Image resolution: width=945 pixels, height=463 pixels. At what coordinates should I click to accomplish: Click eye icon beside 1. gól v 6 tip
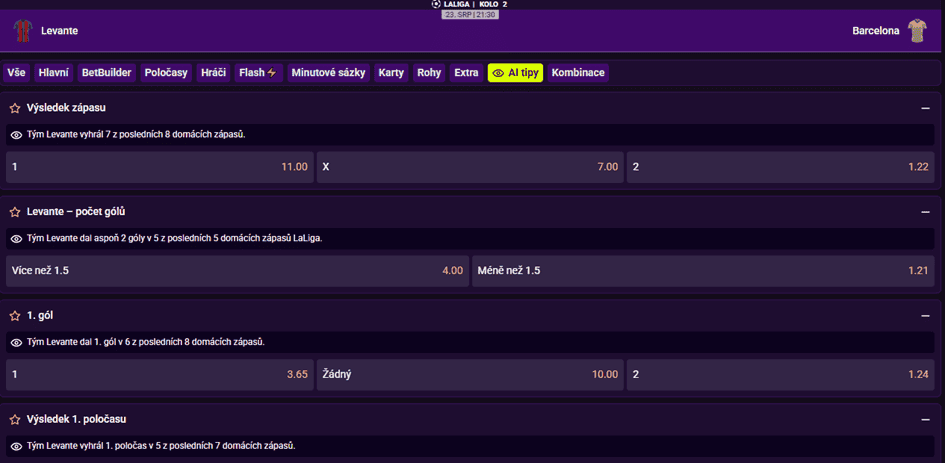tap(17, 342)
